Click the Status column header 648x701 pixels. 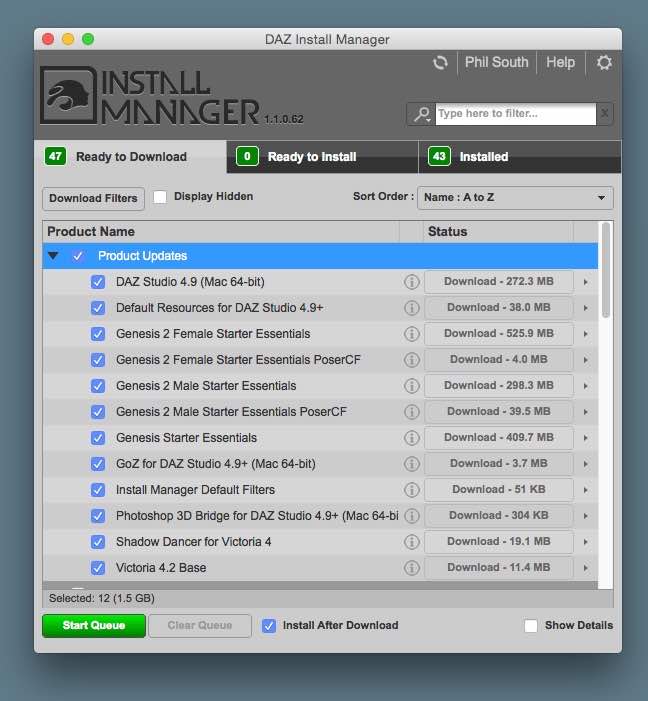498,232
